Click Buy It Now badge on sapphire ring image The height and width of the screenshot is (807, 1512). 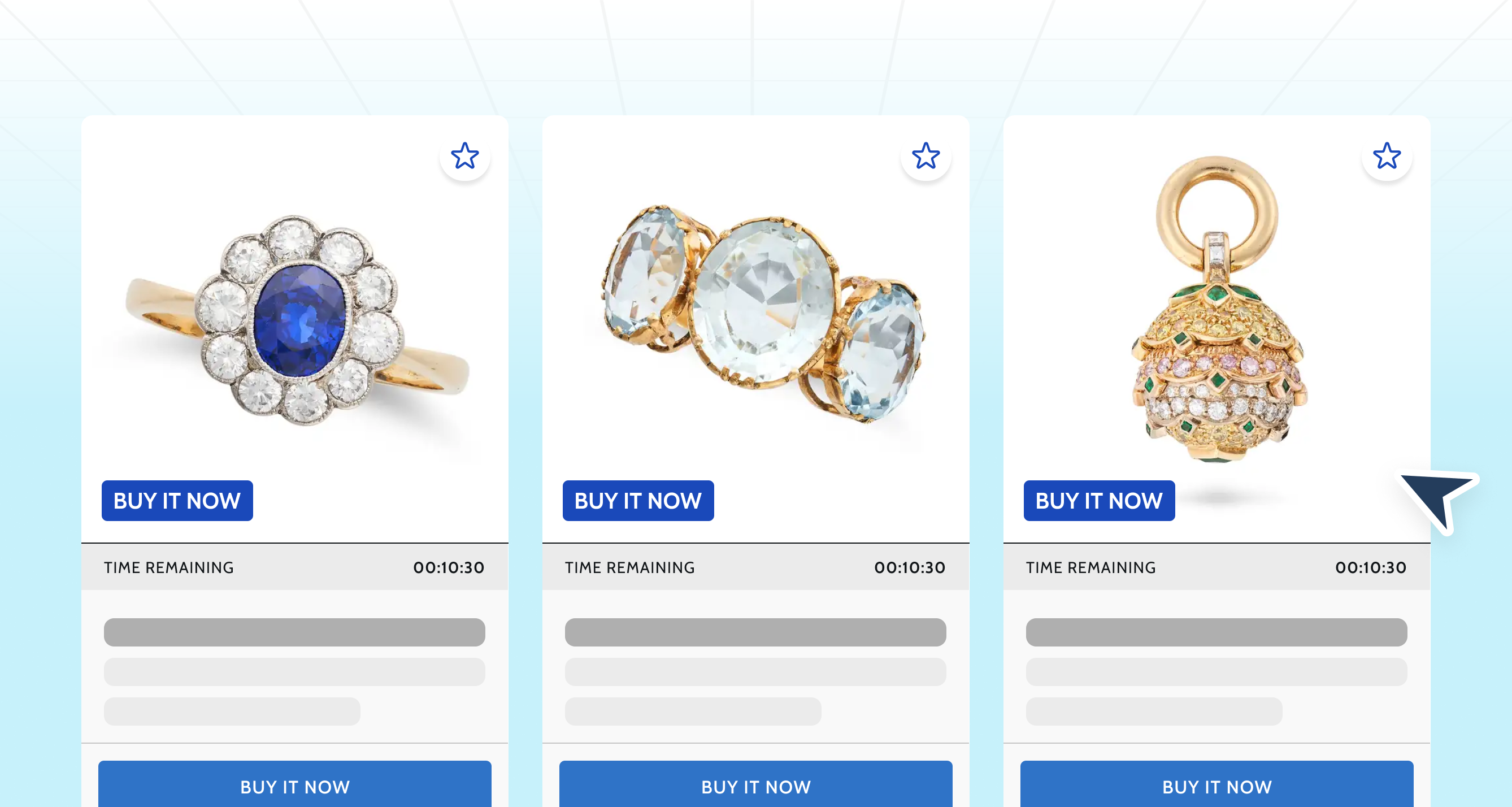click(177, 501)
